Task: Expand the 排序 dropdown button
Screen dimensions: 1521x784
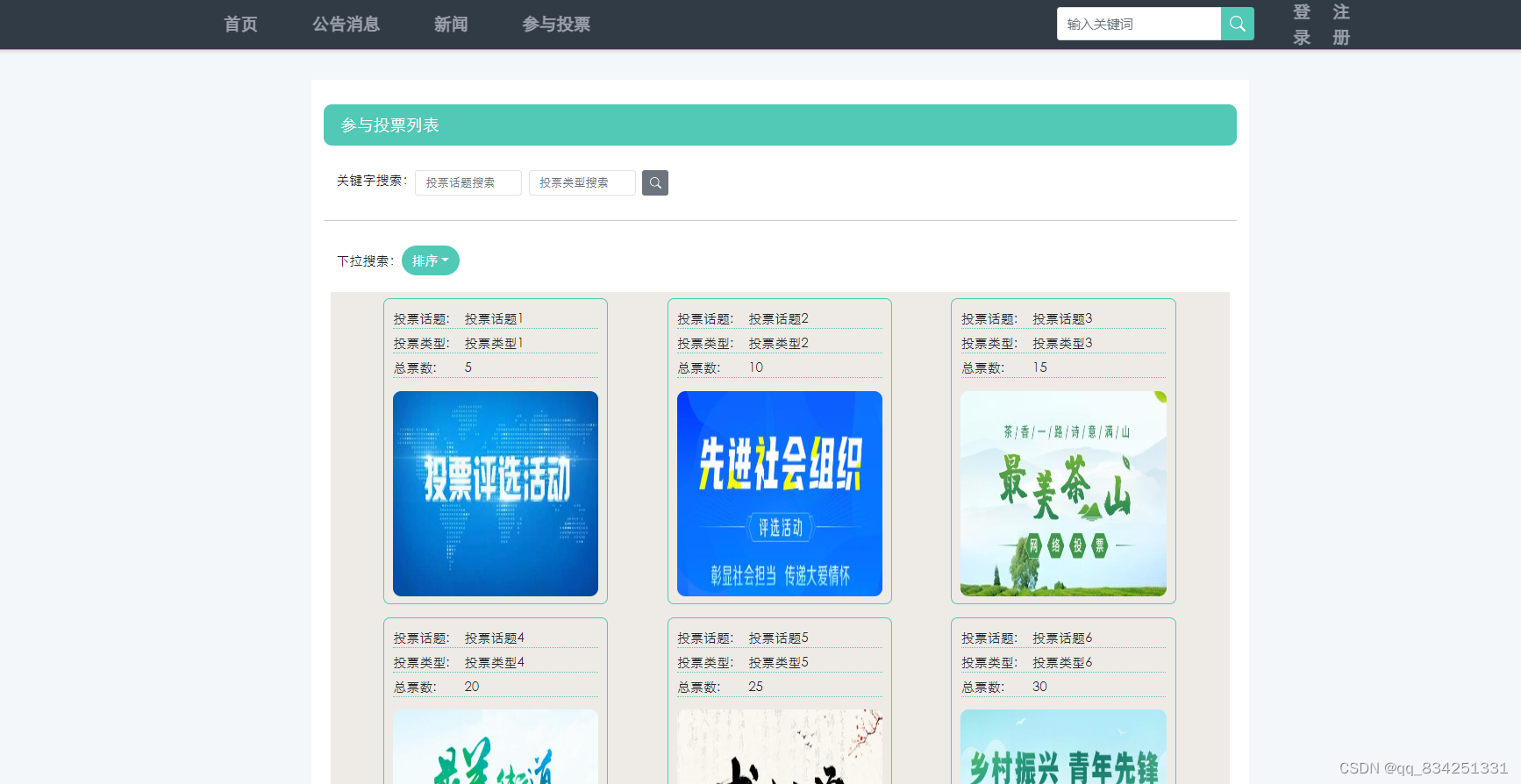Action: pos(431,260)
